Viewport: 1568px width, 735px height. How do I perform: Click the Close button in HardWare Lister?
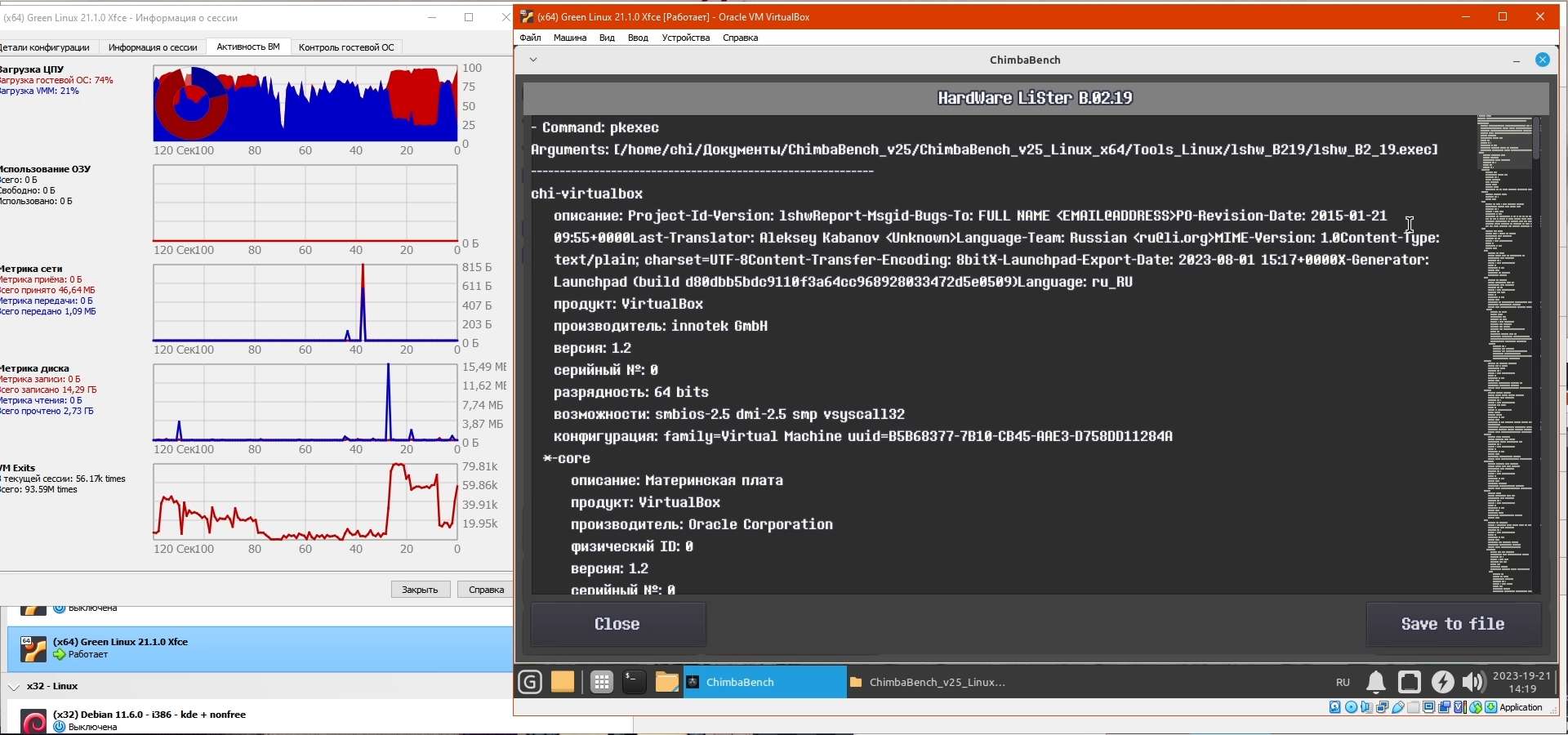pyautogui.click(x=618, y=624)
